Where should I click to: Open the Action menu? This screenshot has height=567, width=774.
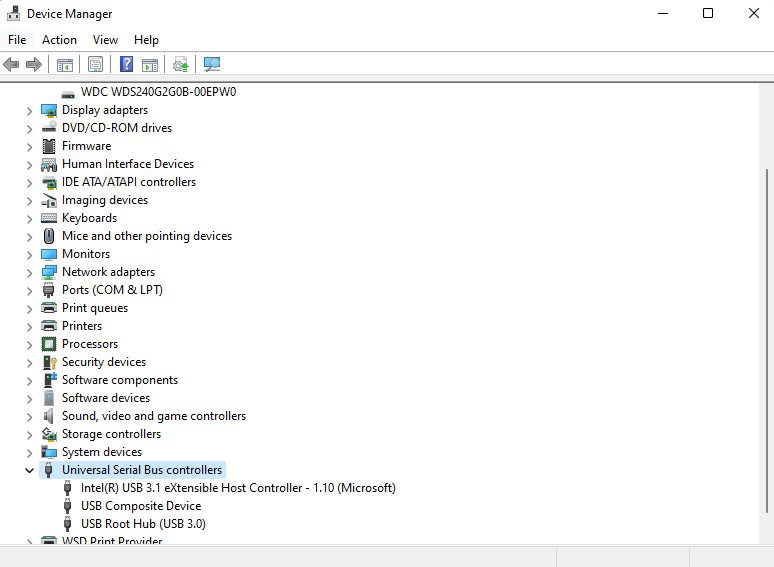pyautogui.click(x=59, y=39)
